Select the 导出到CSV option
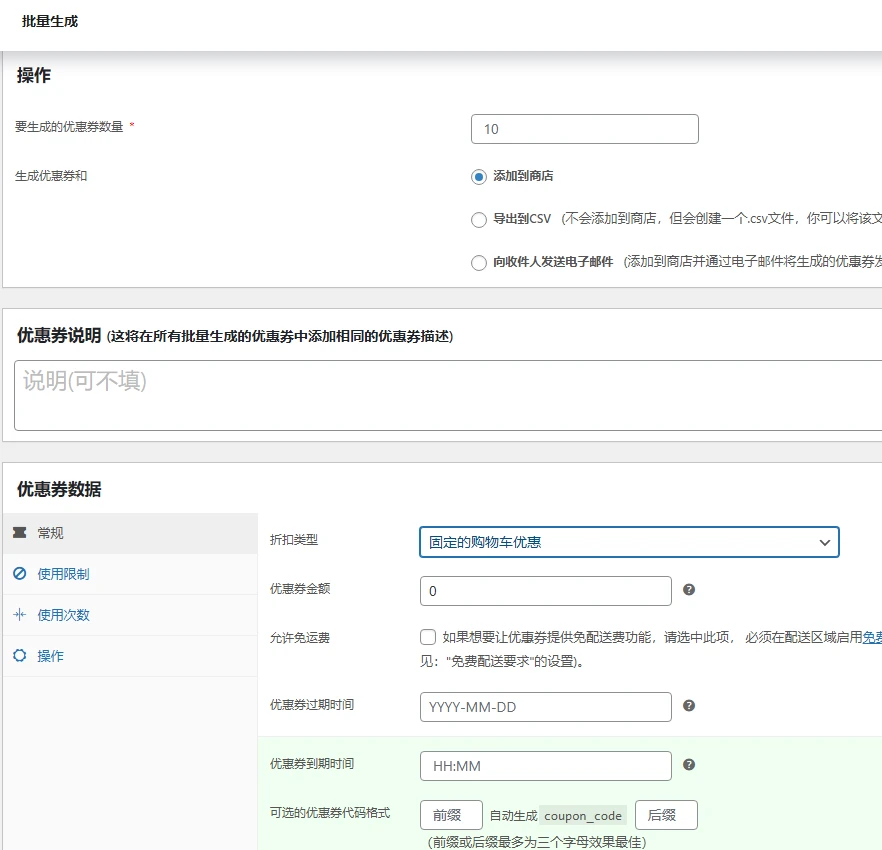 (x=480, y=219)
